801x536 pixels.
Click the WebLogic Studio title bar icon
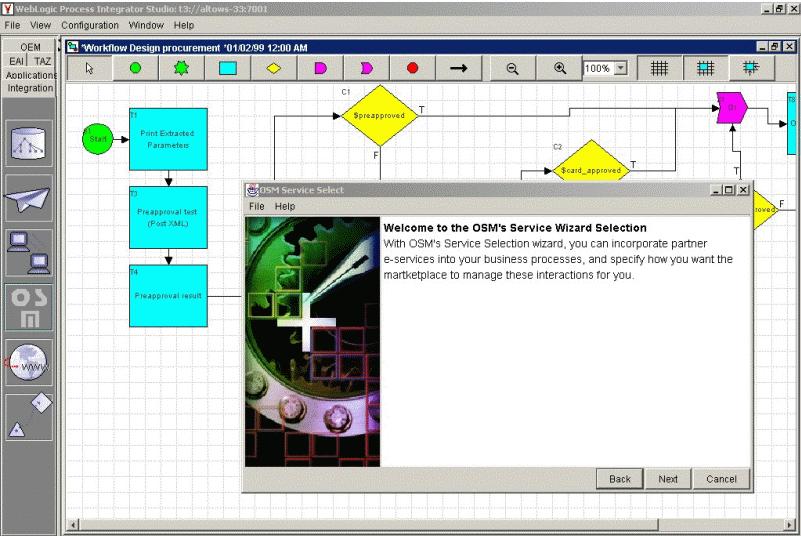click(x=8, y=8)
